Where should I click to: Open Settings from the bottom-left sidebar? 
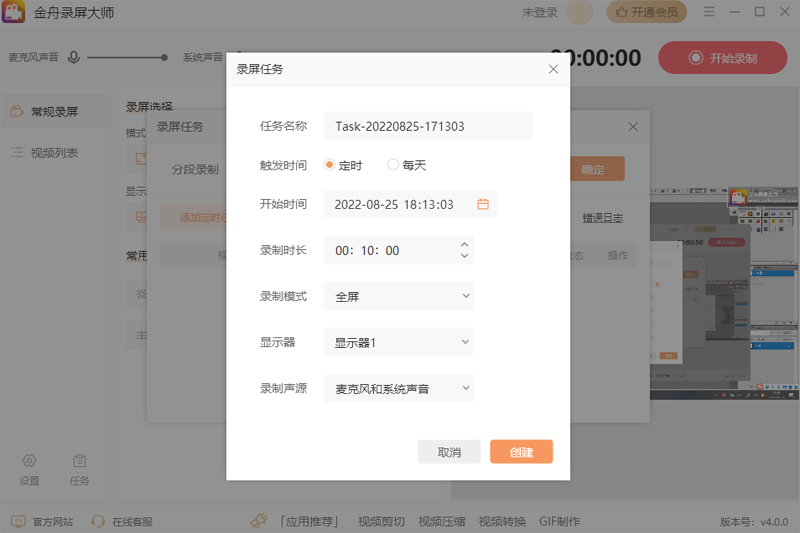point(29,470)
